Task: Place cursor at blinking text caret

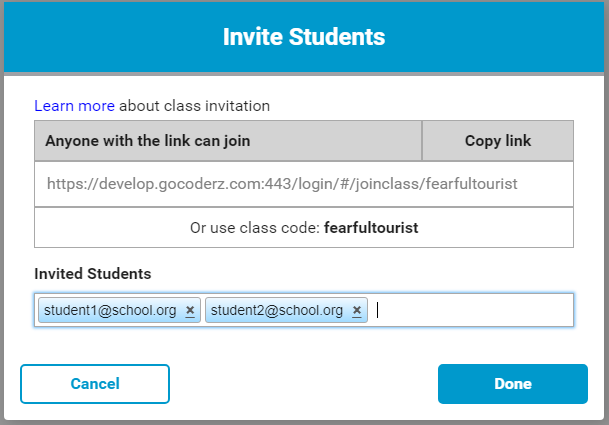Action: (379, 310)
